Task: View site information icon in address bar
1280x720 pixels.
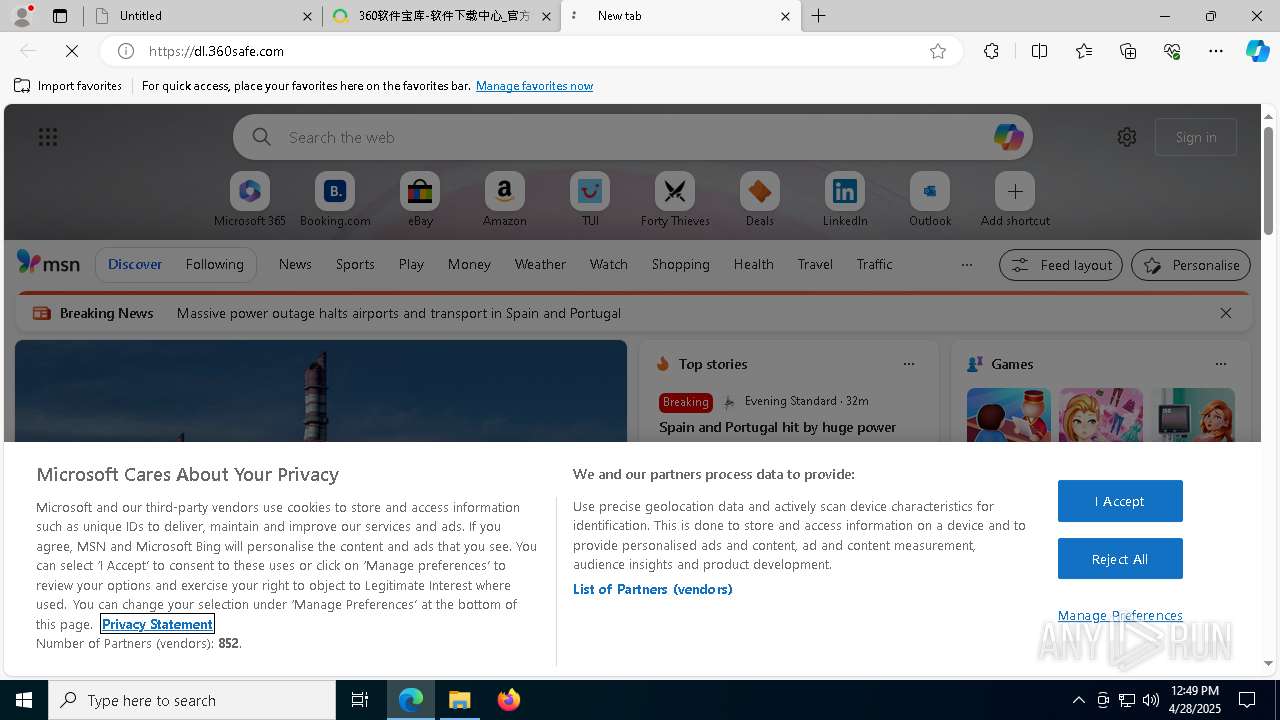Action: coord(126,51)
